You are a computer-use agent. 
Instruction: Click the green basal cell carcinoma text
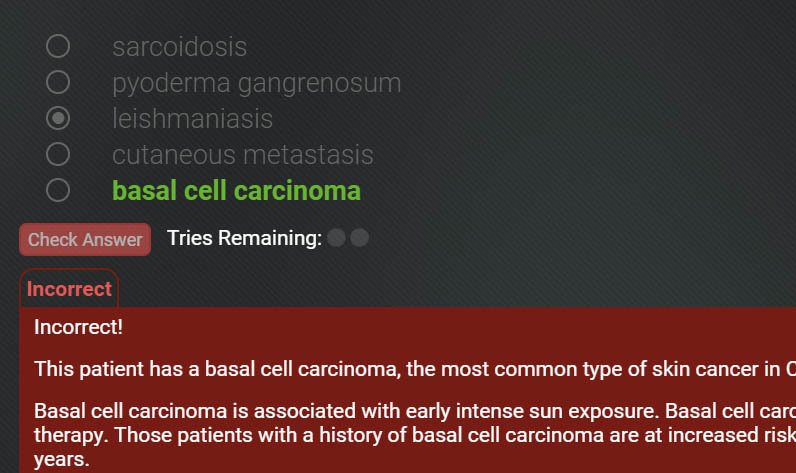[237, 191]
